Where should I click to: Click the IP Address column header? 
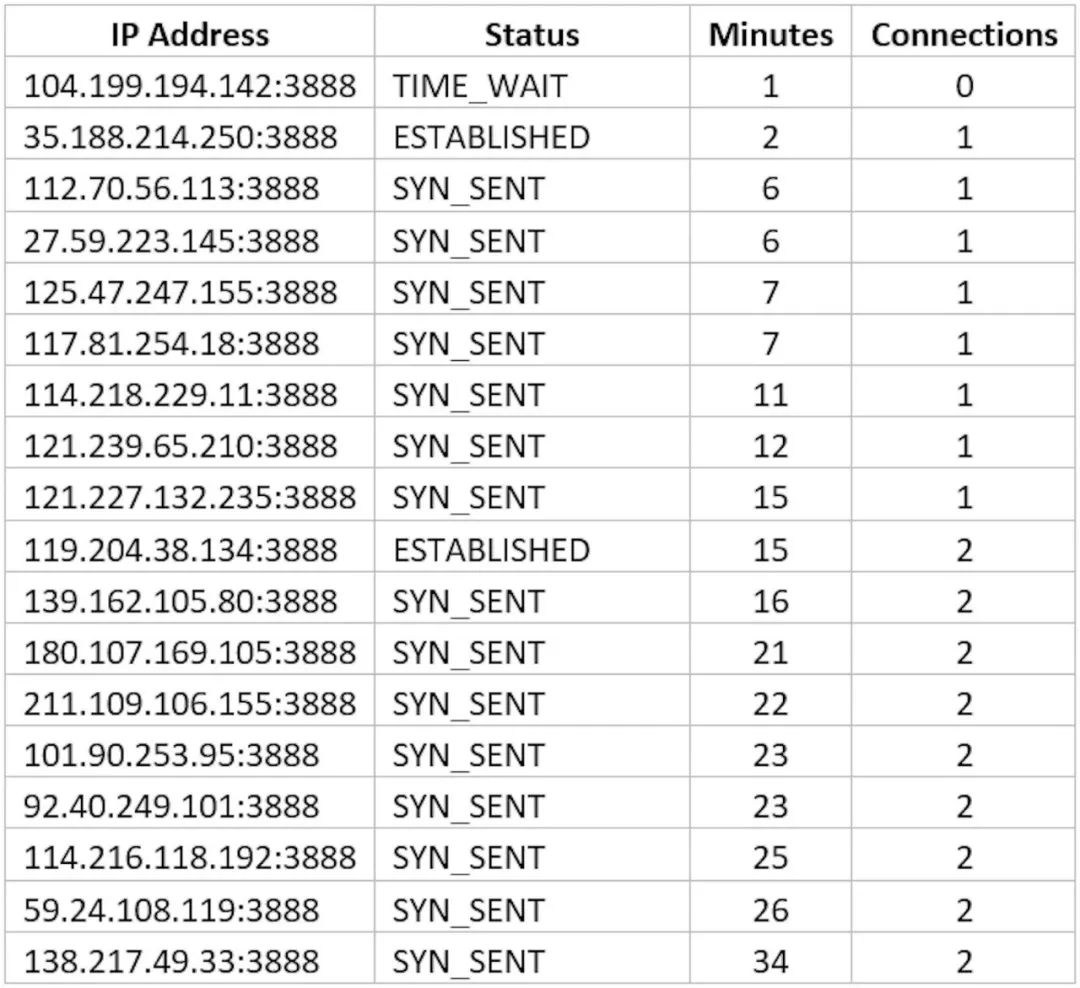pos(190,34)
